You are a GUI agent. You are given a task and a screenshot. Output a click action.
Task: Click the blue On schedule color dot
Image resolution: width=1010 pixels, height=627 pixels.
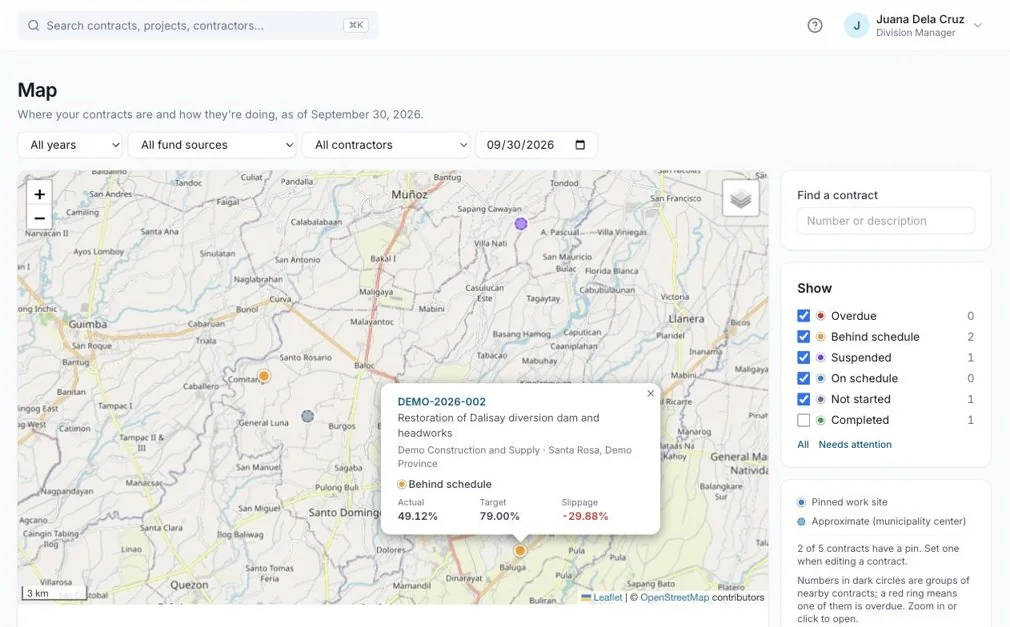tap(821, 378)
